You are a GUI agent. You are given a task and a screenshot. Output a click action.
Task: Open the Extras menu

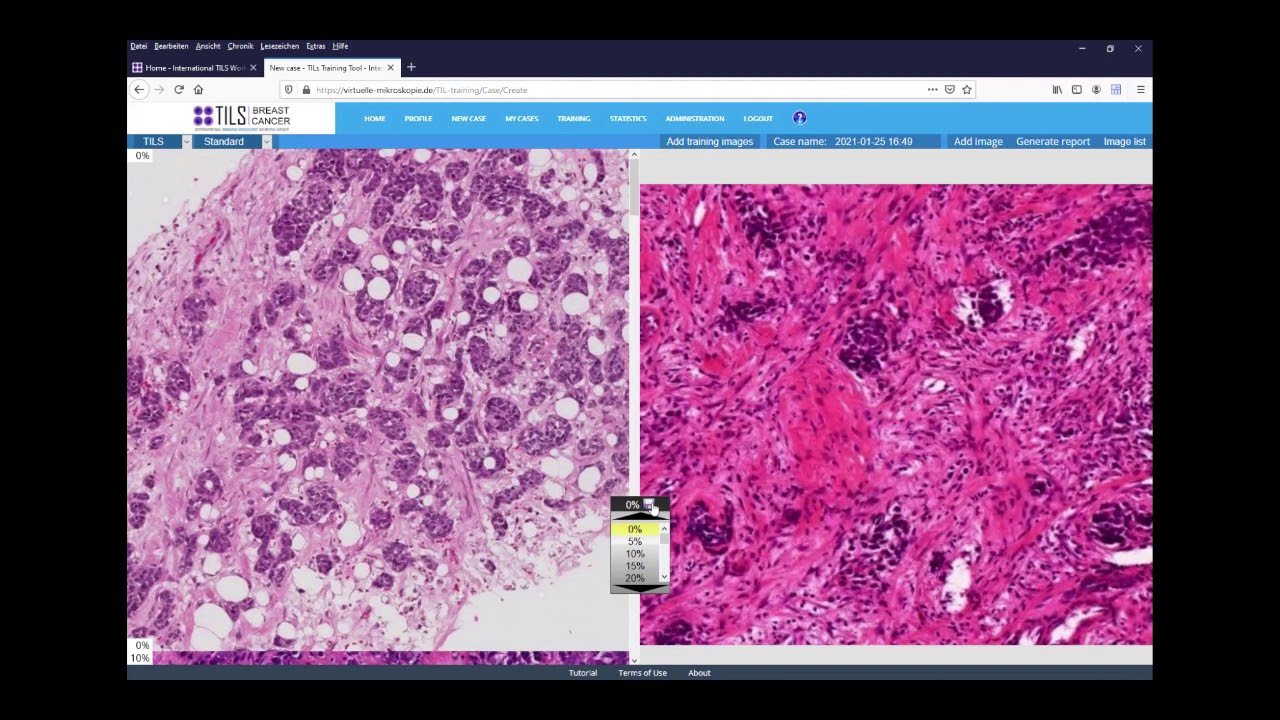[316, 46]
